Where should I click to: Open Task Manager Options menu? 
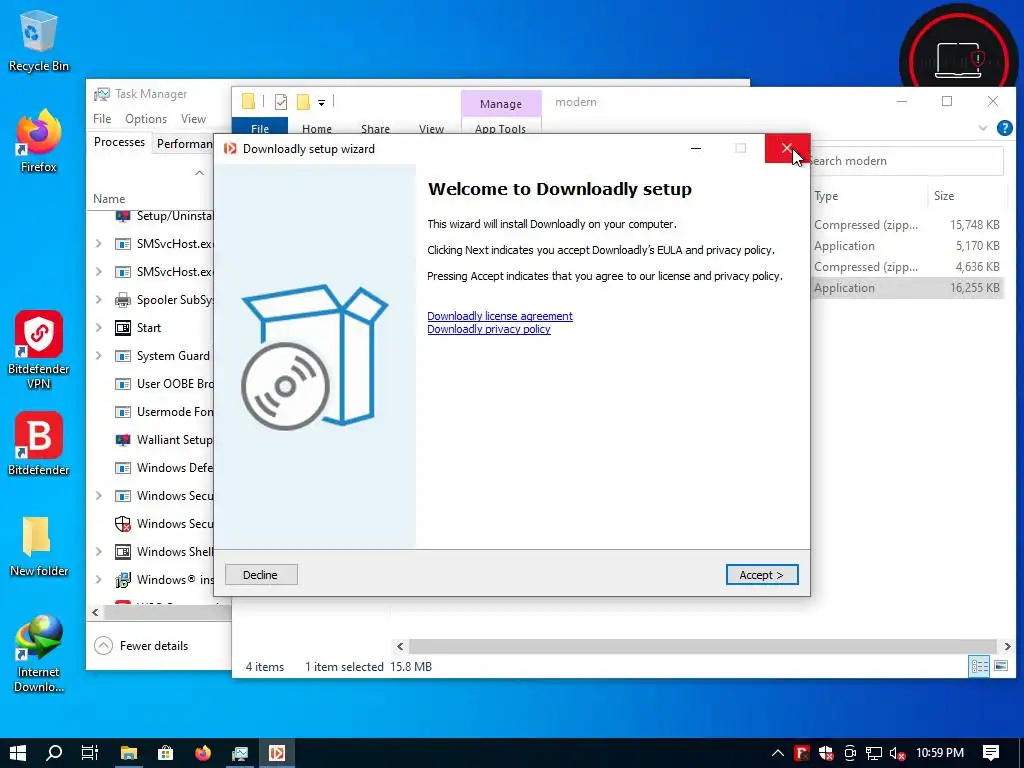[x=146, y=119]
